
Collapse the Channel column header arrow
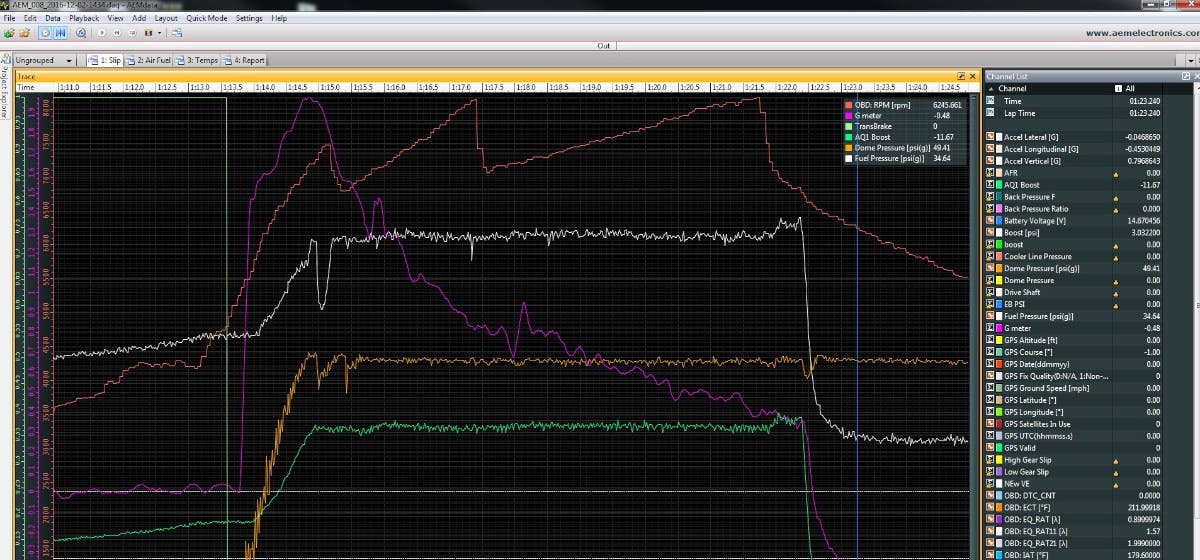pos(991,89)
